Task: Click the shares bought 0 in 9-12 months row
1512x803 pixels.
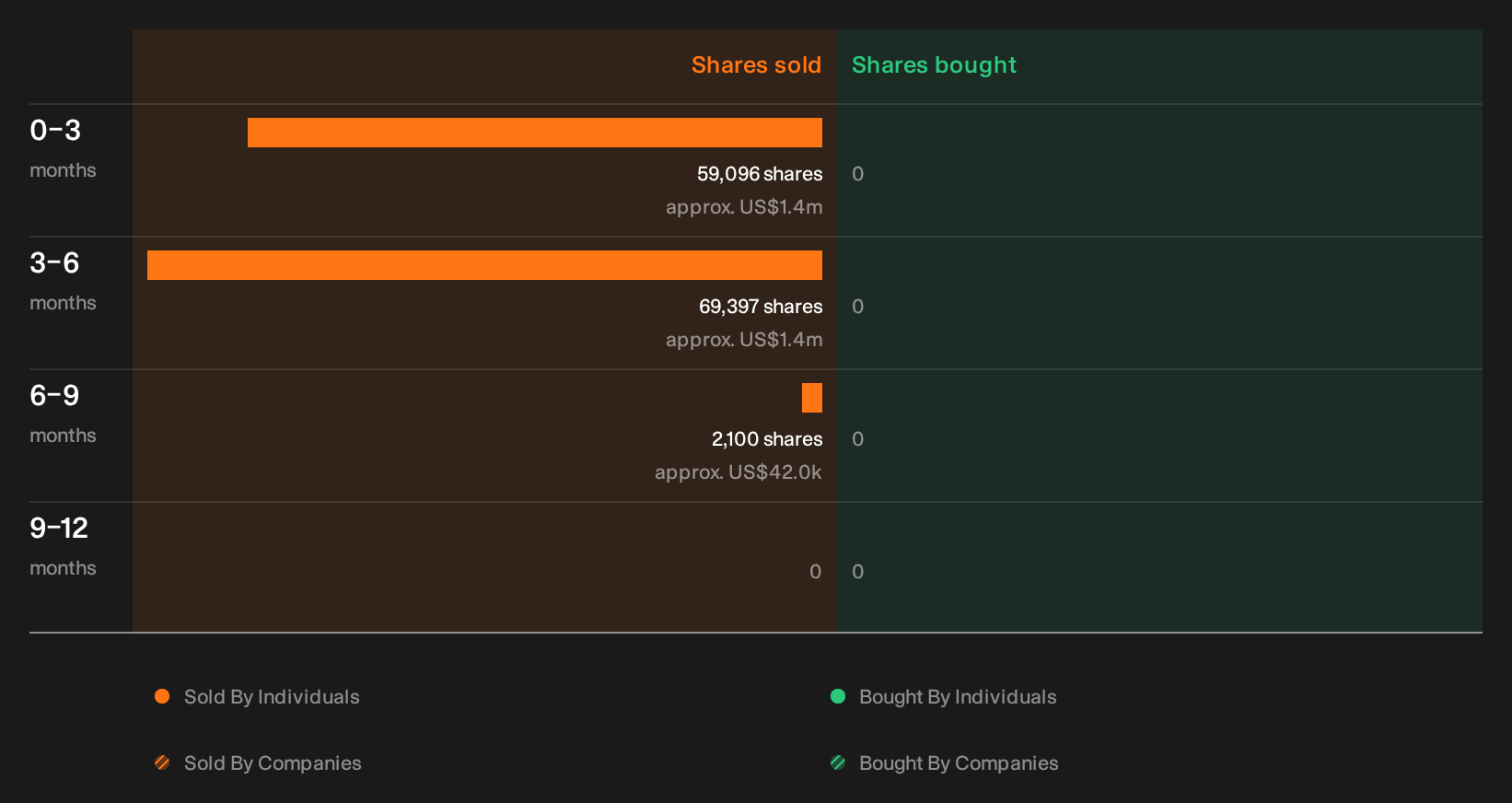Action: coord(858,572)
